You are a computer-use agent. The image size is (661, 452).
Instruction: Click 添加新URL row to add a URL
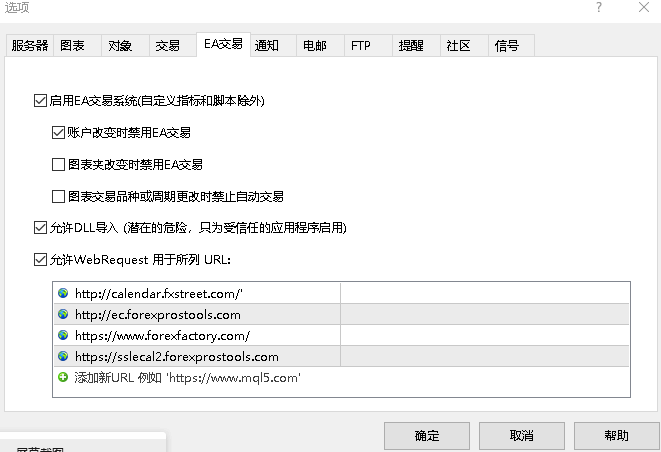click(341, 377)
